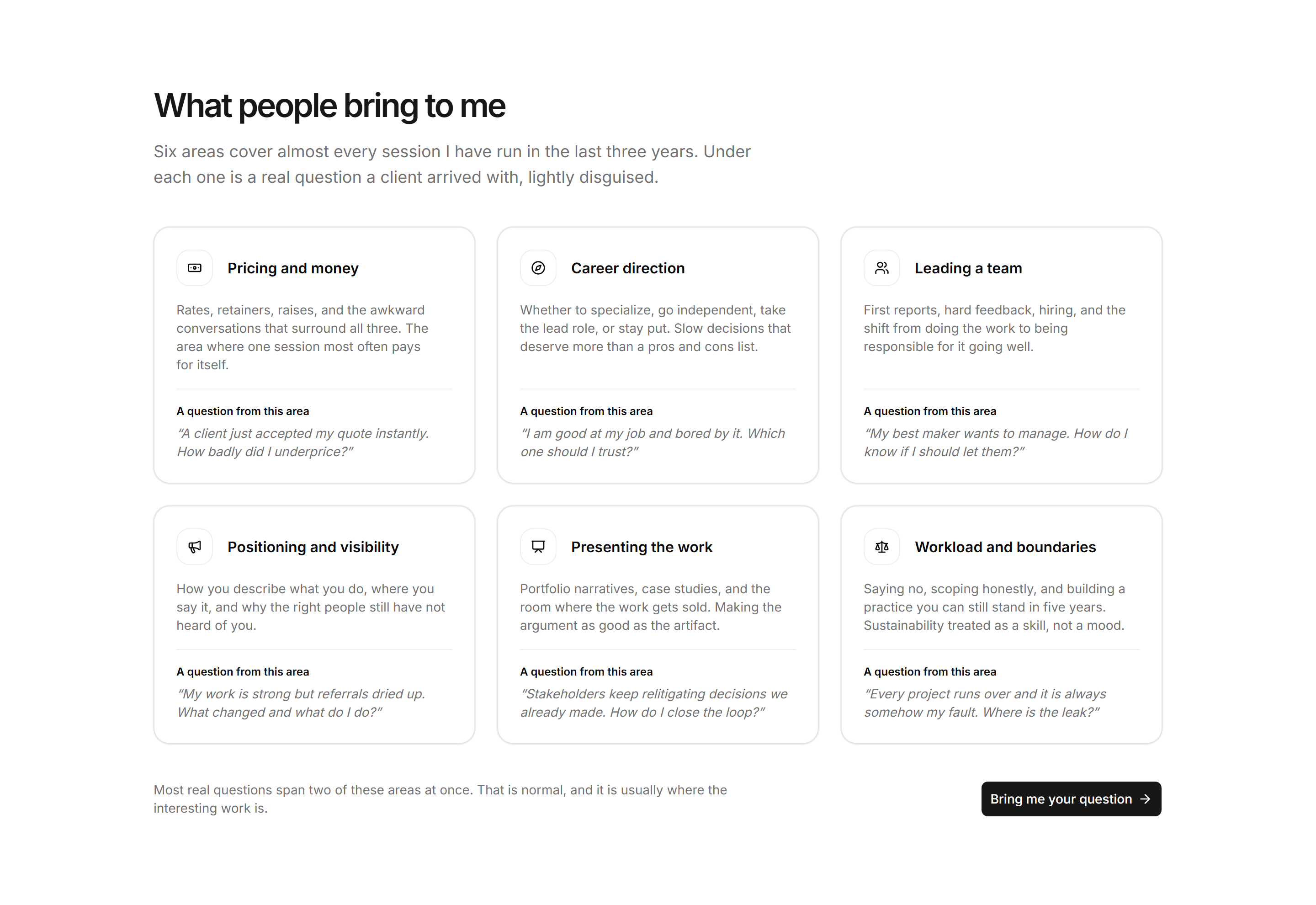The image size is (1316, 905).
Task: Click the people icon for Leading a team
Action: (x=881, y=268)
